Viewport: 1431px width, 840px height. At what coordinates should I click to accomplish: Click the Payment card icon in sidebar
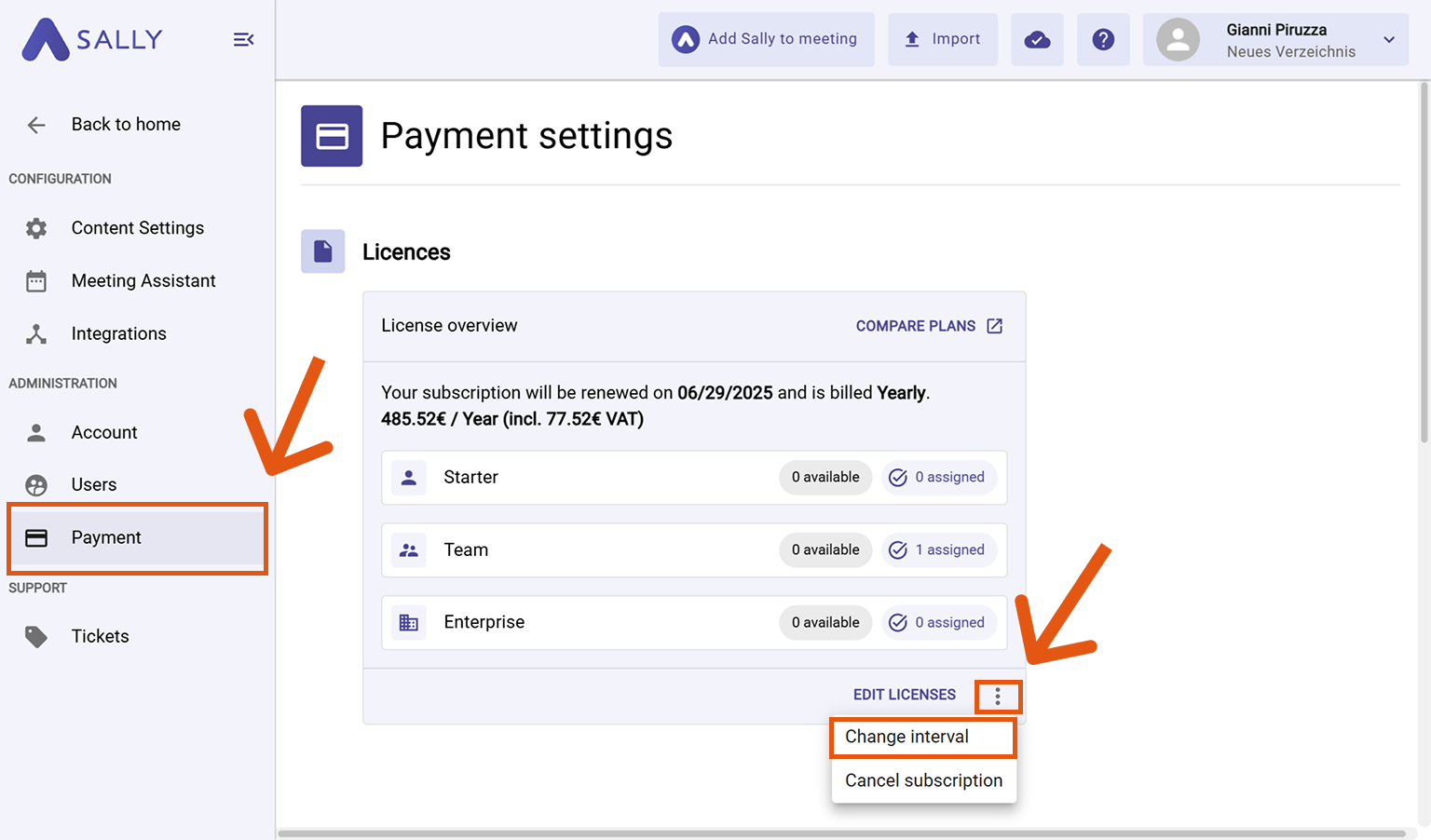[36, 538]
